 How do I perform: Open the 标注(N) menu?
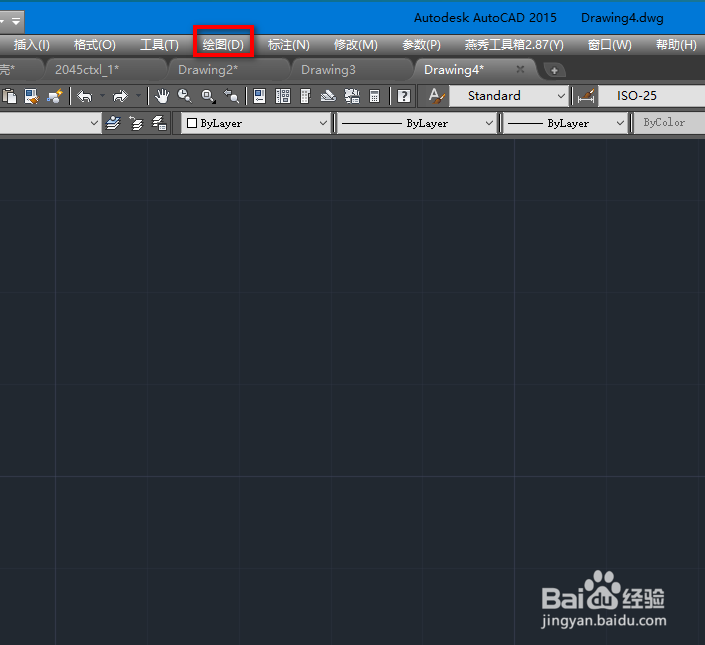pos(289,45)
